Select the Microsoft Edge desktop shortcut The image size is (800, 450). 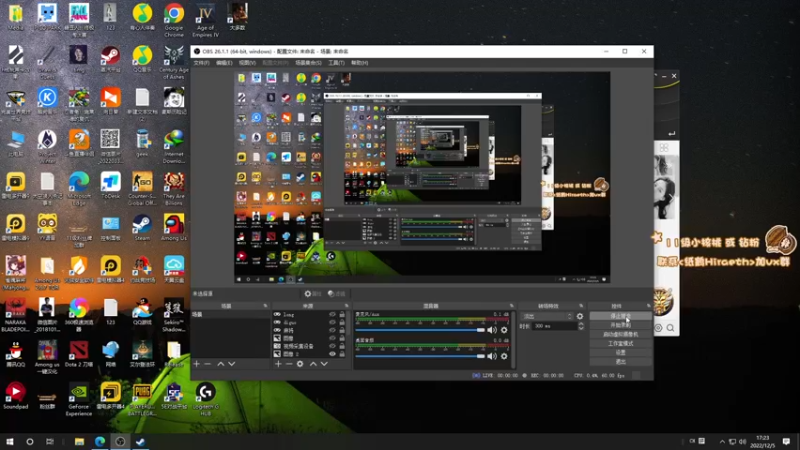[79, 188]
